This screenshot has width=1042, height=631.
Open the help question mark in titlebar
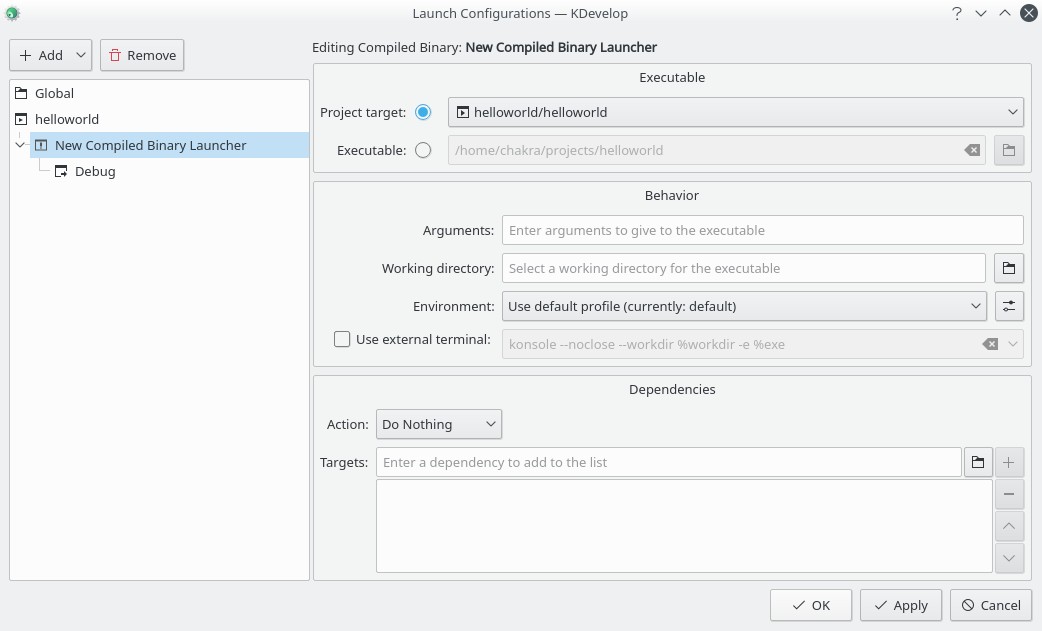tap(956, 13)
